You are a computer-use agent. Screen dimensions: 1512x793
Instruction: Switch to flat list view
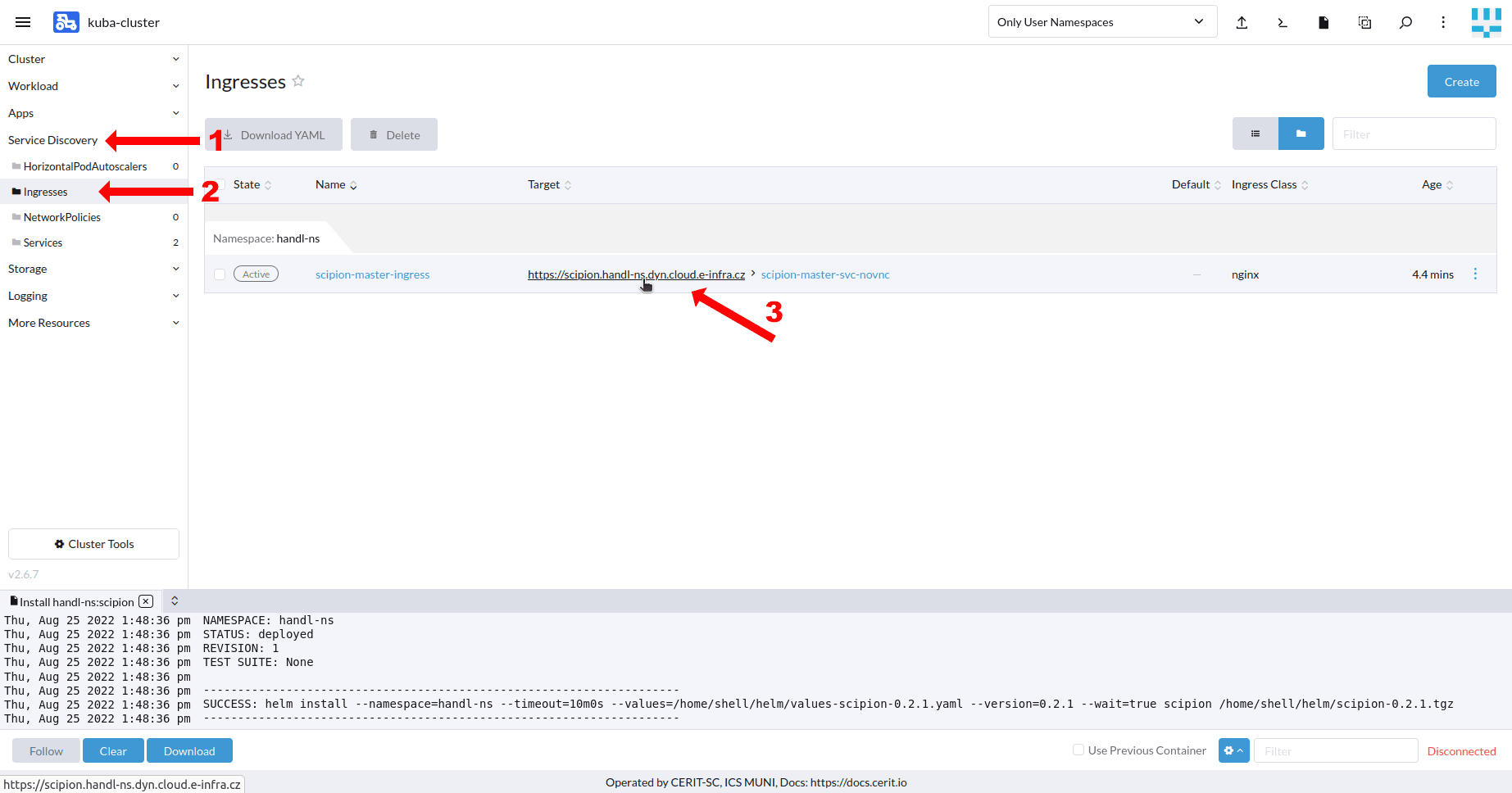tap(1255, 134)
